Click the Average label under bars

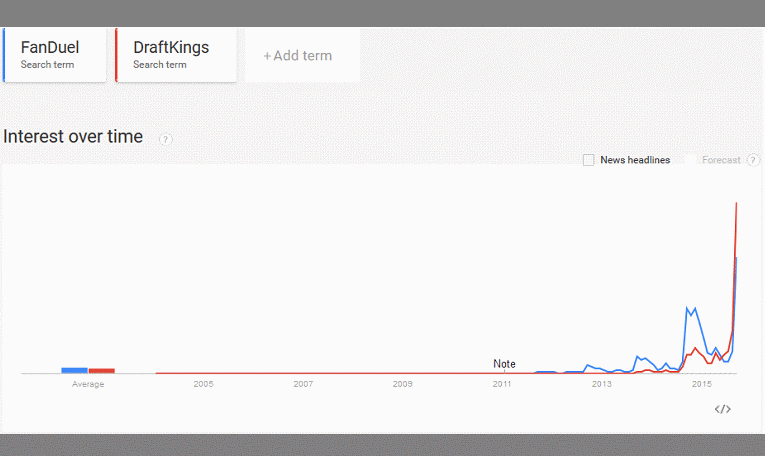88,384
